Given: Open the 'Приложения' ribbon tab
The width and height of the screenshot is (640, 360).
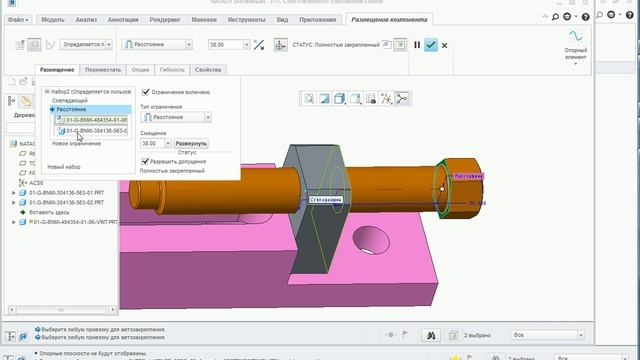Looking at the screenshot, I should (x=318, y=20).
